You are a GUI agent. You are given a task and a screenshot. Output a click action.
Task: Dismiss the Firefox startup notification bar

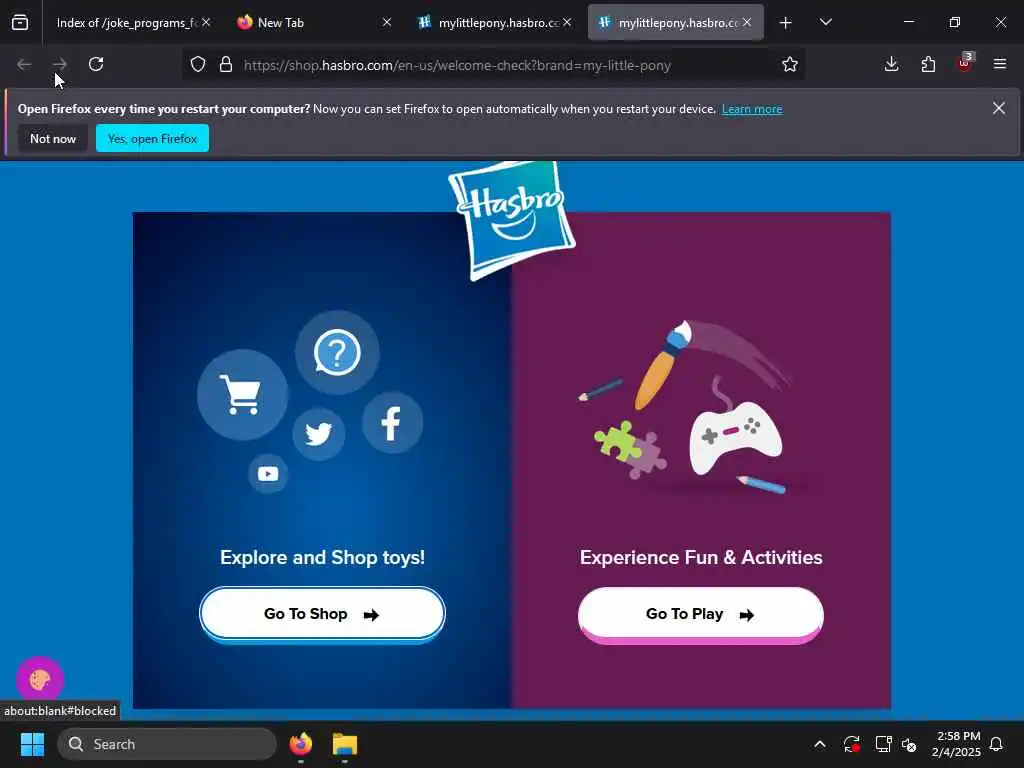point(999,108)
